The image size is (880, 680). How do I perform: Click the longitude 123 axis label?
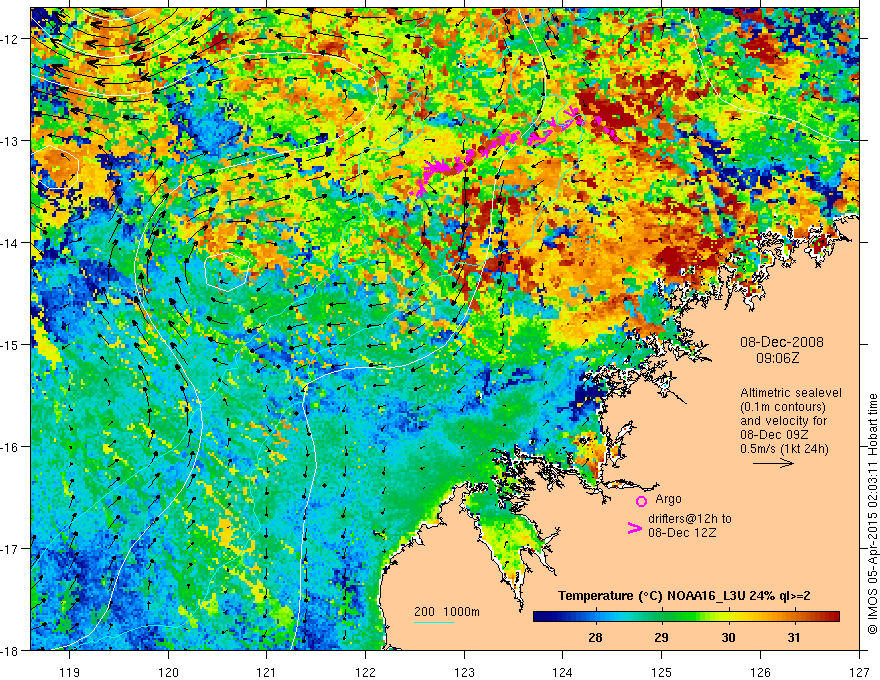click(x=464, y=672)
